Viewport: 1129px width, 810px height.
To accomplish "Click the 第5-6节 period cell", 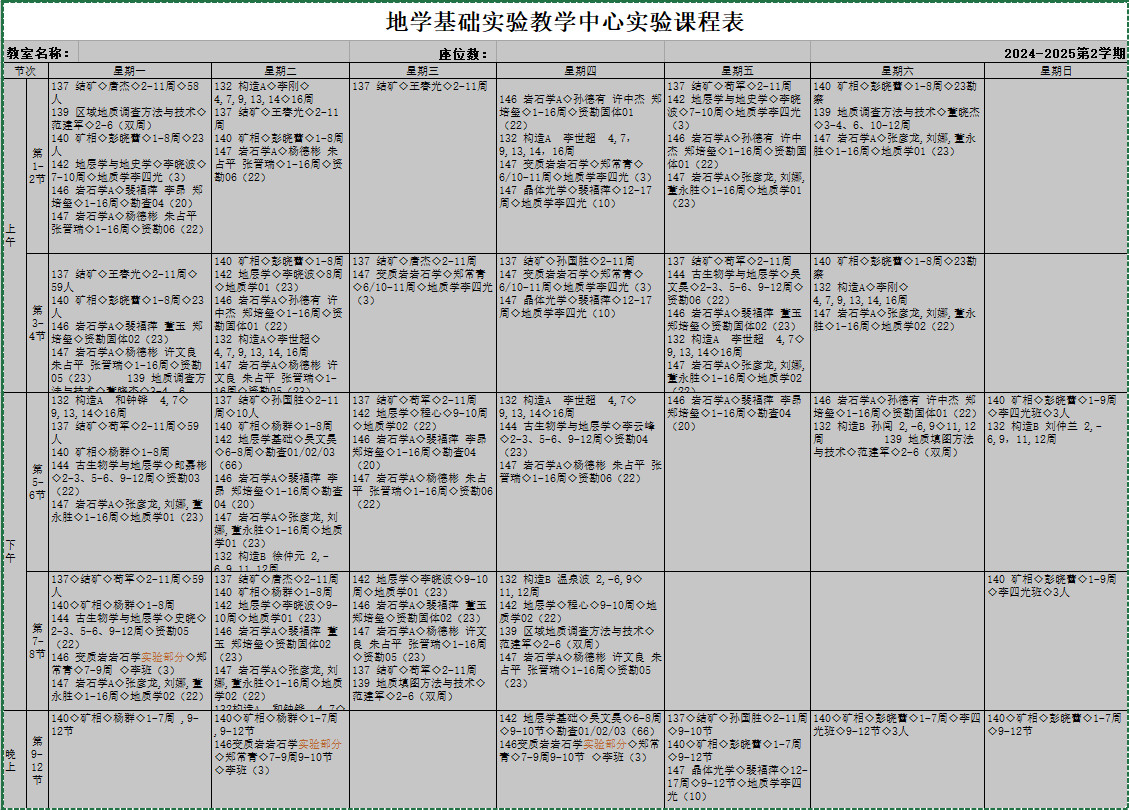I will tap(38, 481).
